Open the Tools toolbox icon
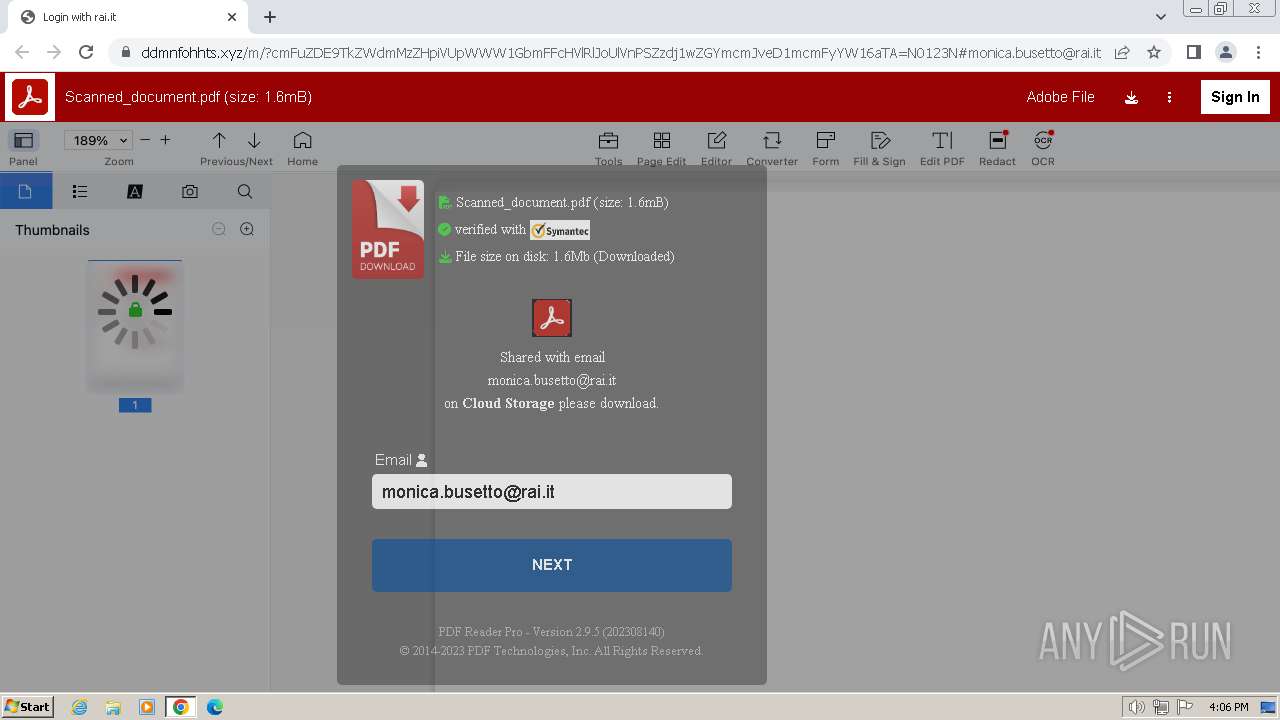Viewport: 1280px width, 720px height. (608, 140)
